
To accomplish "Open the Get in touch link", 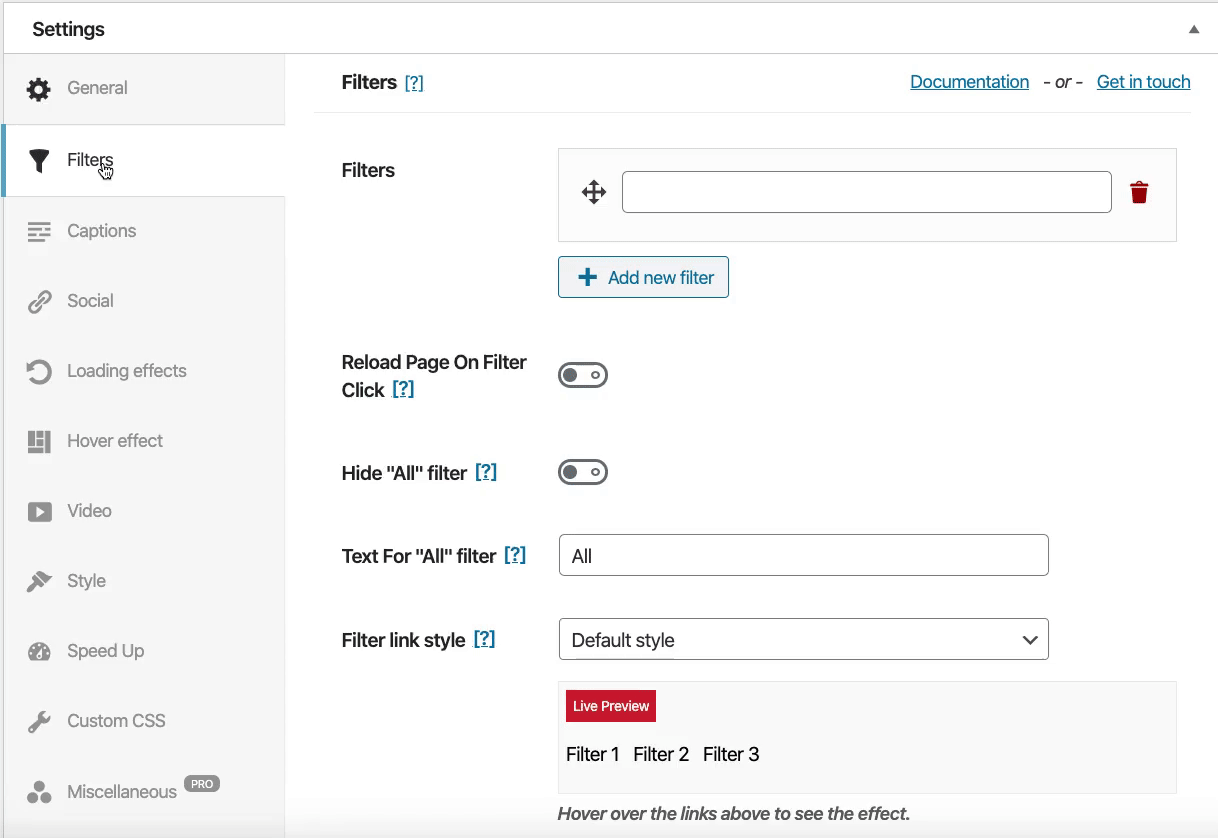I will tap(1143, 82).
